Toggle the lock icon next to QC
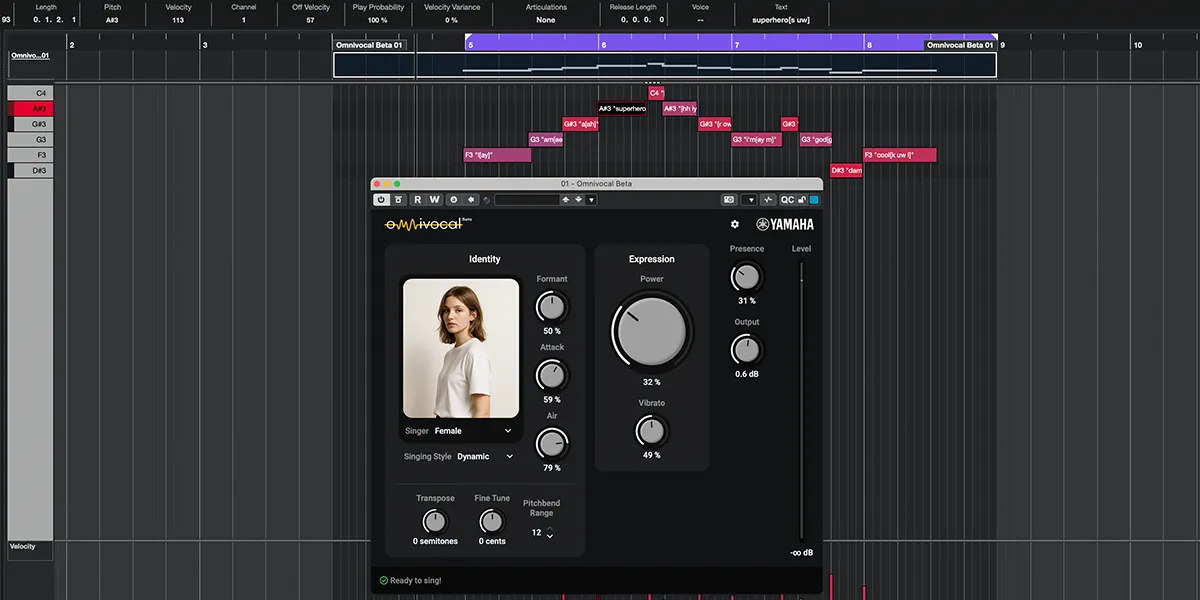This screenshot has height=600, width=1200. 803,199
